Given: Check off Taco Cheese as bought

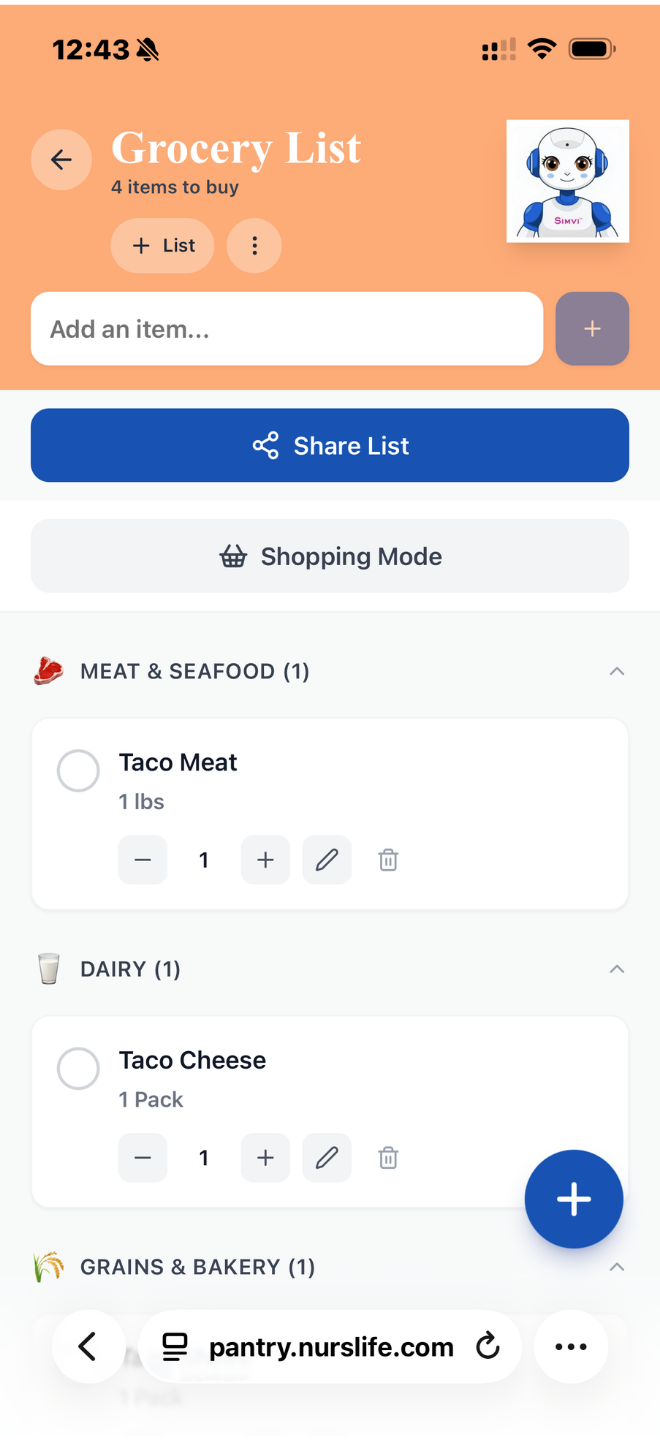Looking at the screenshot, I should click(78, 1068).
